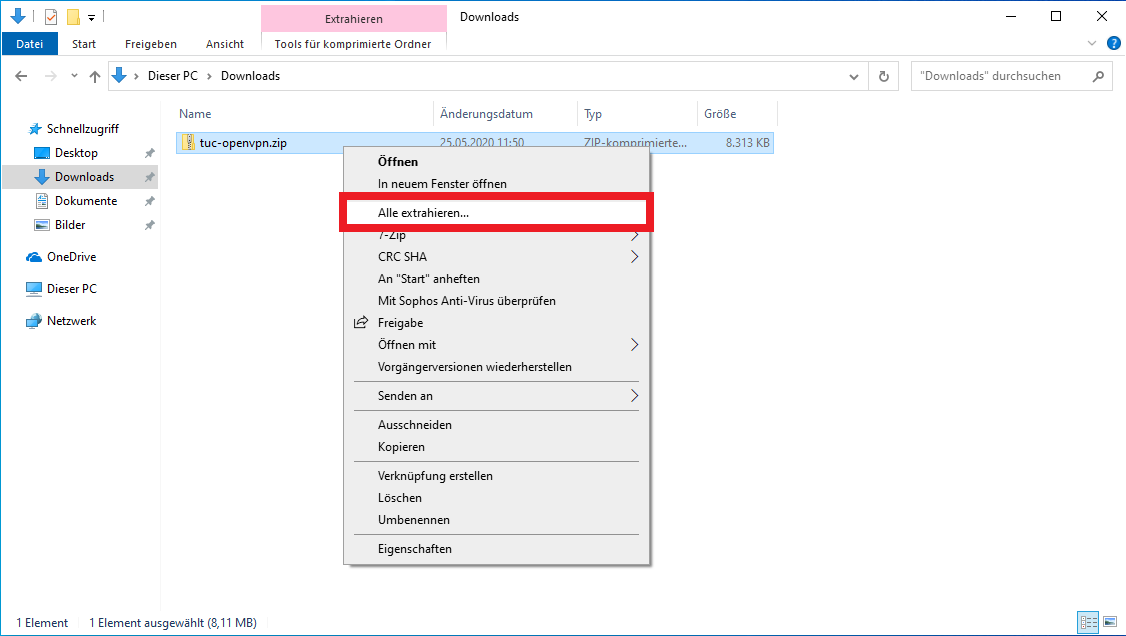Expand the ribbon with the chevron
The height and width of the screenshot is (636, 1126).
pos(1092,44)
